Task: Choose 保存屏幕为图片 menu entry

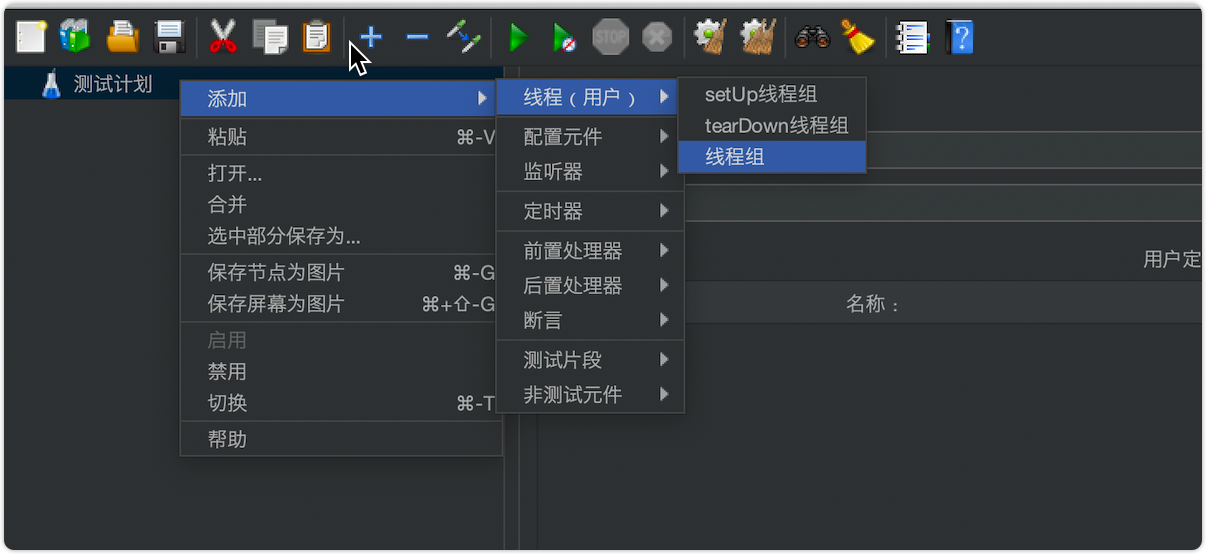Action: [339, 304]
